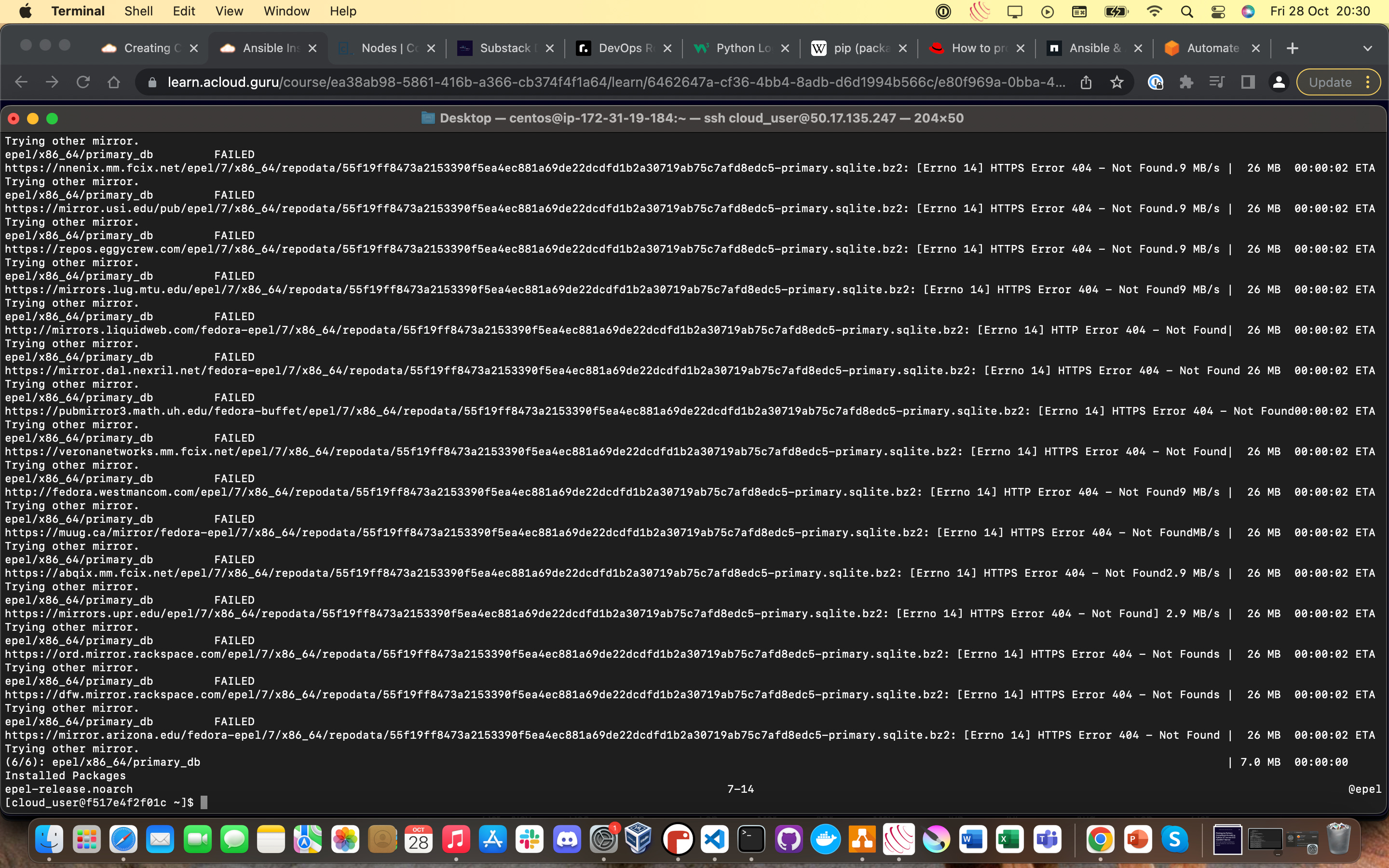Screen dimensions: 1389x868
Task: Open a new browser tab
Action: click(1292, 48)
